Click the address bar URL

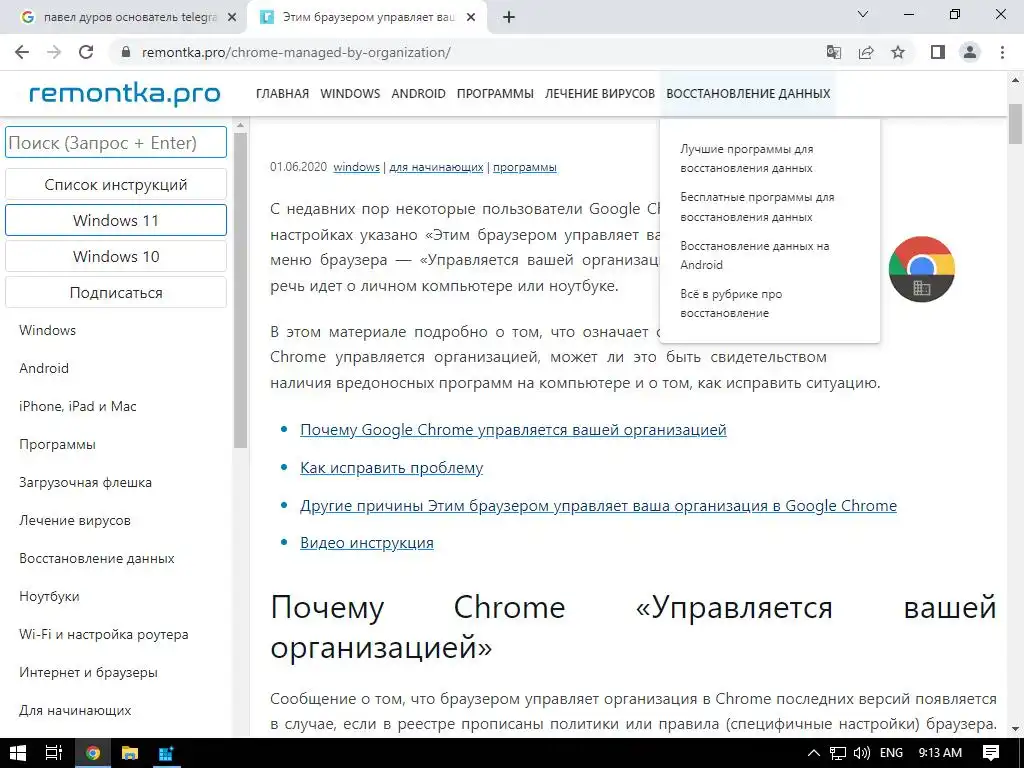pos(296,52)
